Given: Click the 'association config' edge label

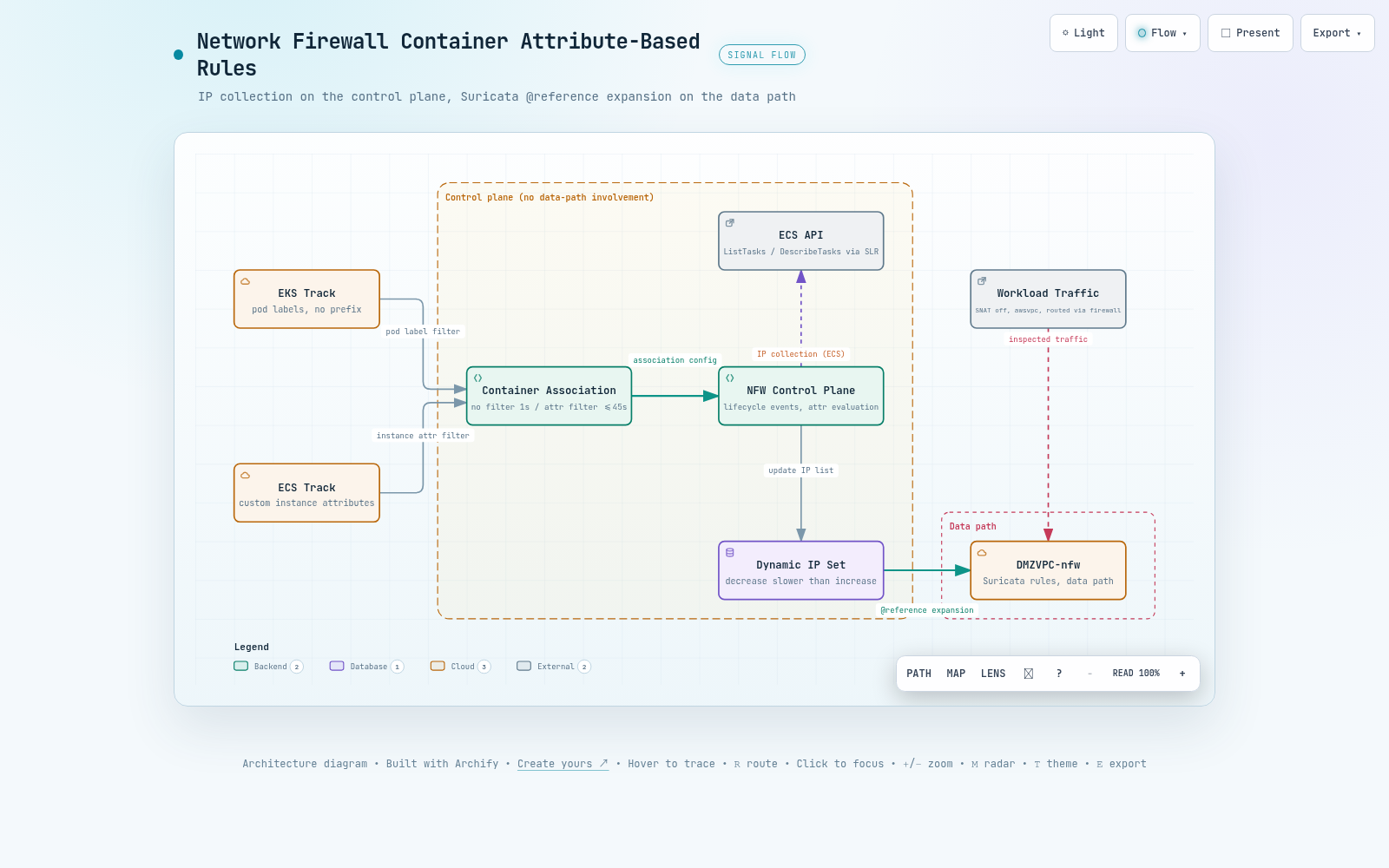Looking at the screenshot, I should tap(675, 360).
